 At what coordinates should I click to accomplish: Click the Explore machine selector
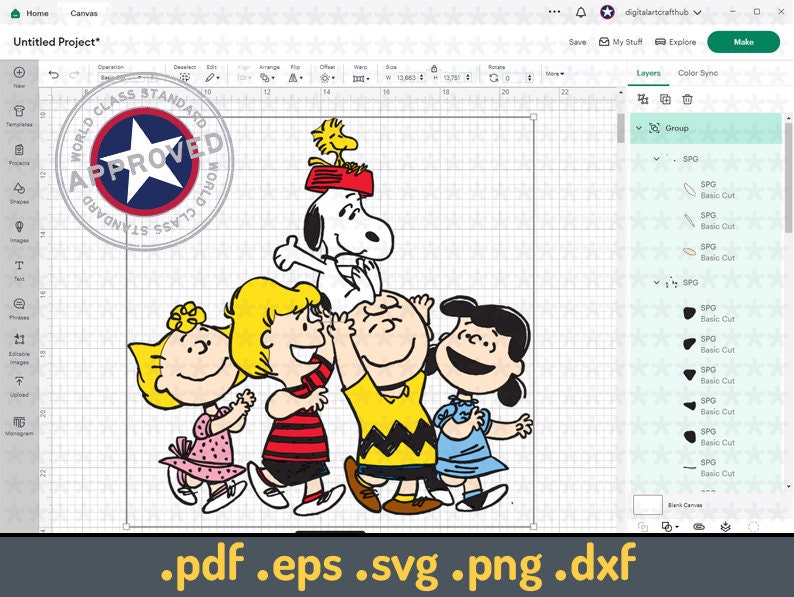tap(676, 42)
